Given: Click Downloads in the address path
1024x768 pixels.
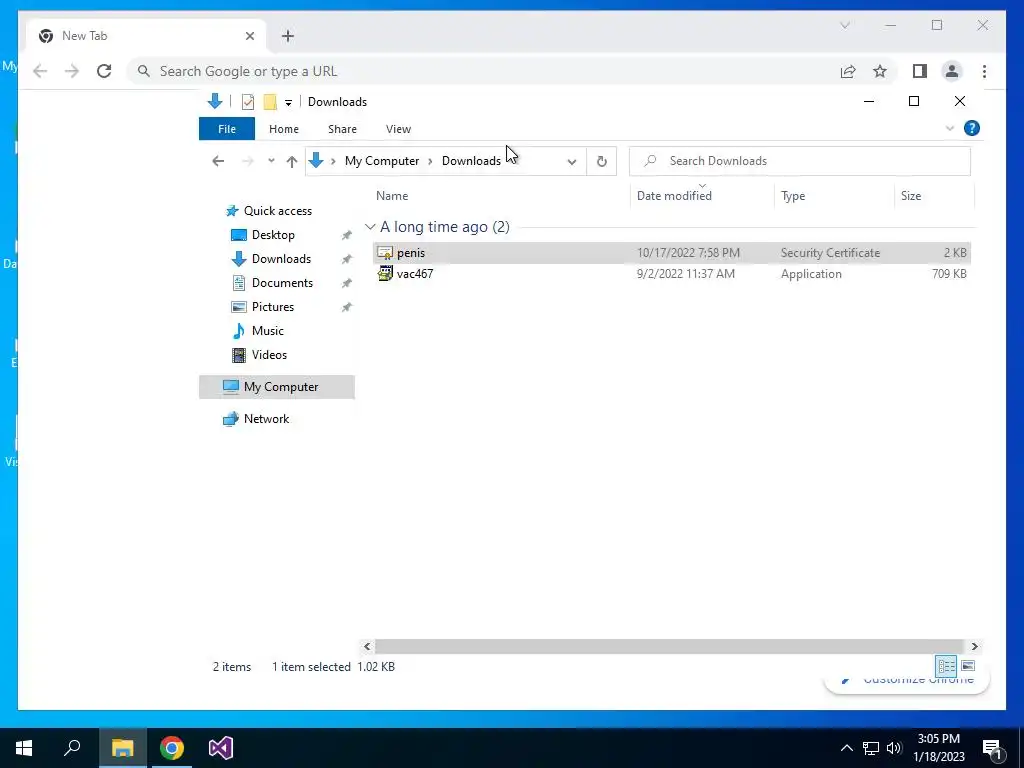Looking at the screenshot, I should click(x=471, y=161).
